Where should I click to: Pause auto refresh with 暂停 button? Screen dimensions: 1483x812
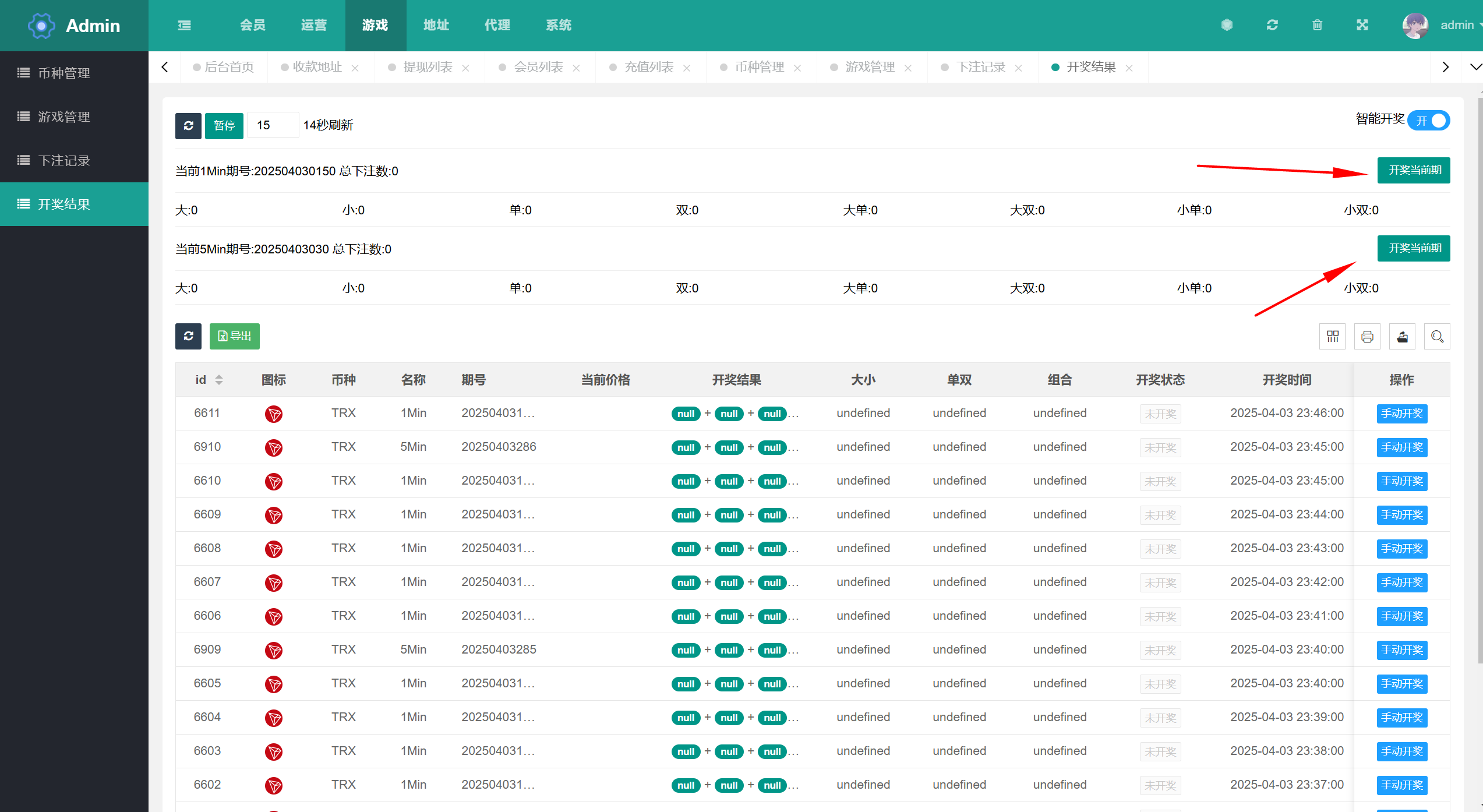coord(224,125)
